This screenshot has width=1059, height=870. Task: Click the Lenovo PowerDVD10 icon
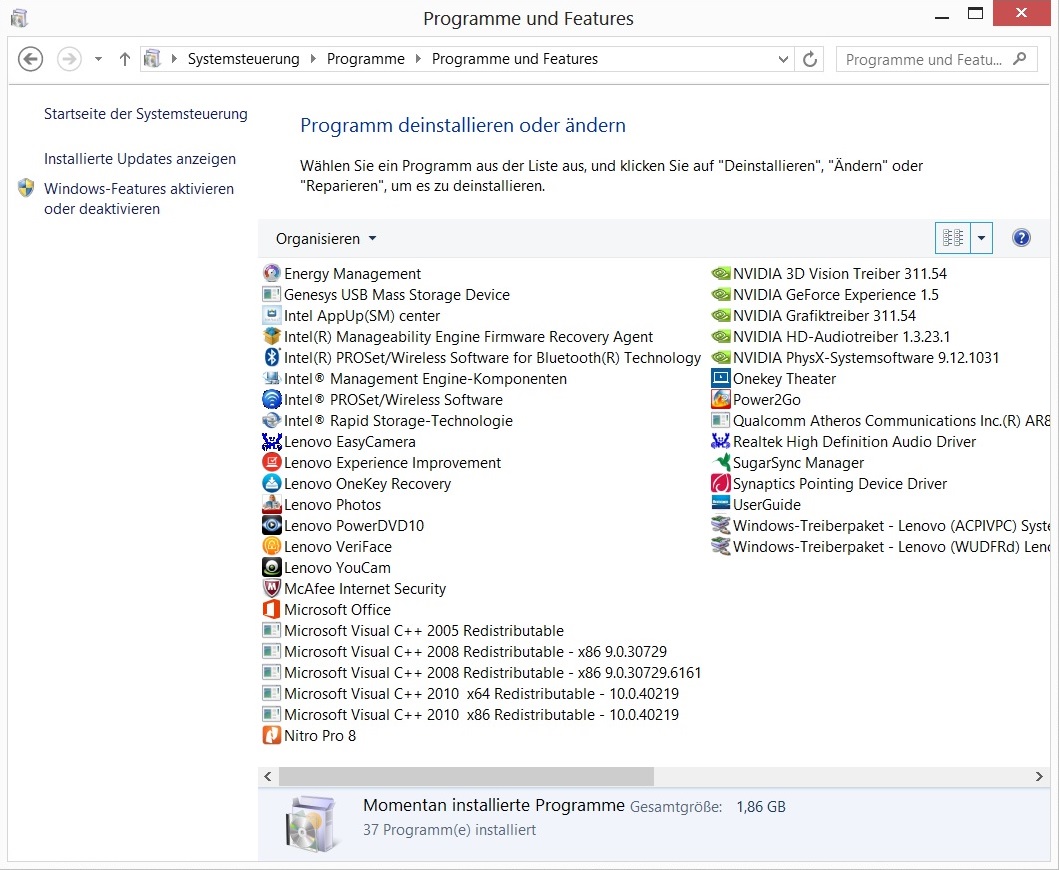click(272, 525)
